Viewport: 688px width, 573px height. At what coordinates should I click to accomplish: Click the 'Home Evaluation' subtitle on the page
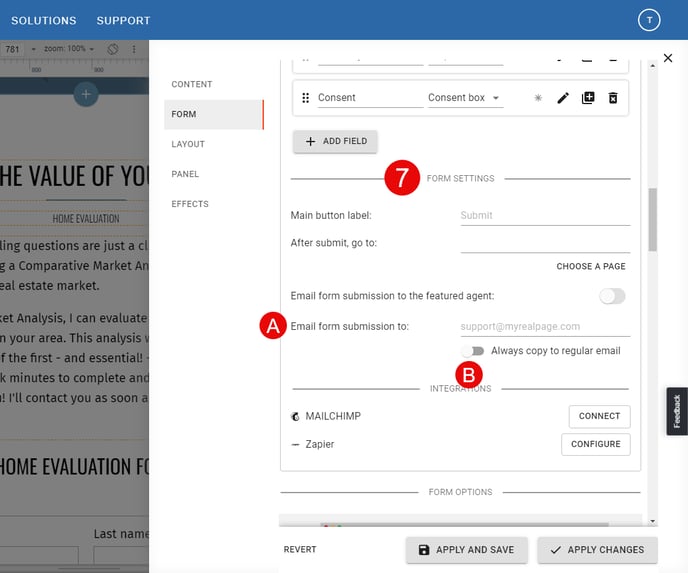[86, 219]
